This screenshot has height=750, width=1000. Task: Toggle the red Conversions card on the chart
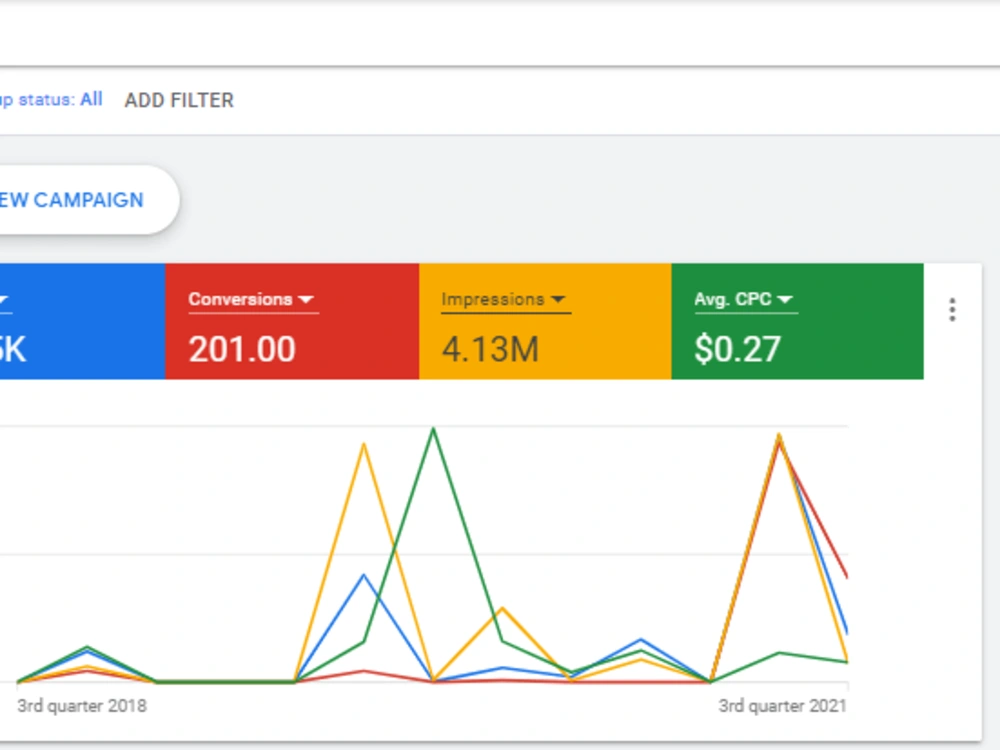[x=291, y=322]
